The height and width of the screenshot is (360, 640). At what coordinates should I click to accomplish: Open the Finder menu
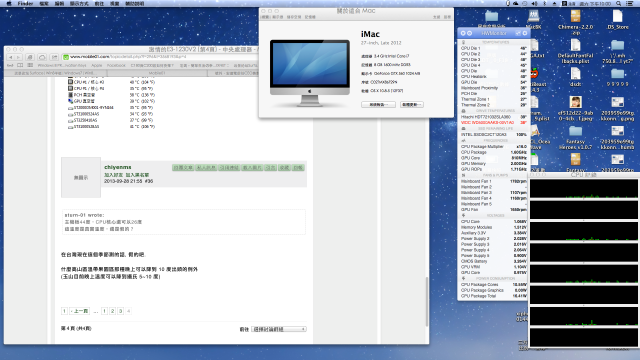click(x=25, y=3)
